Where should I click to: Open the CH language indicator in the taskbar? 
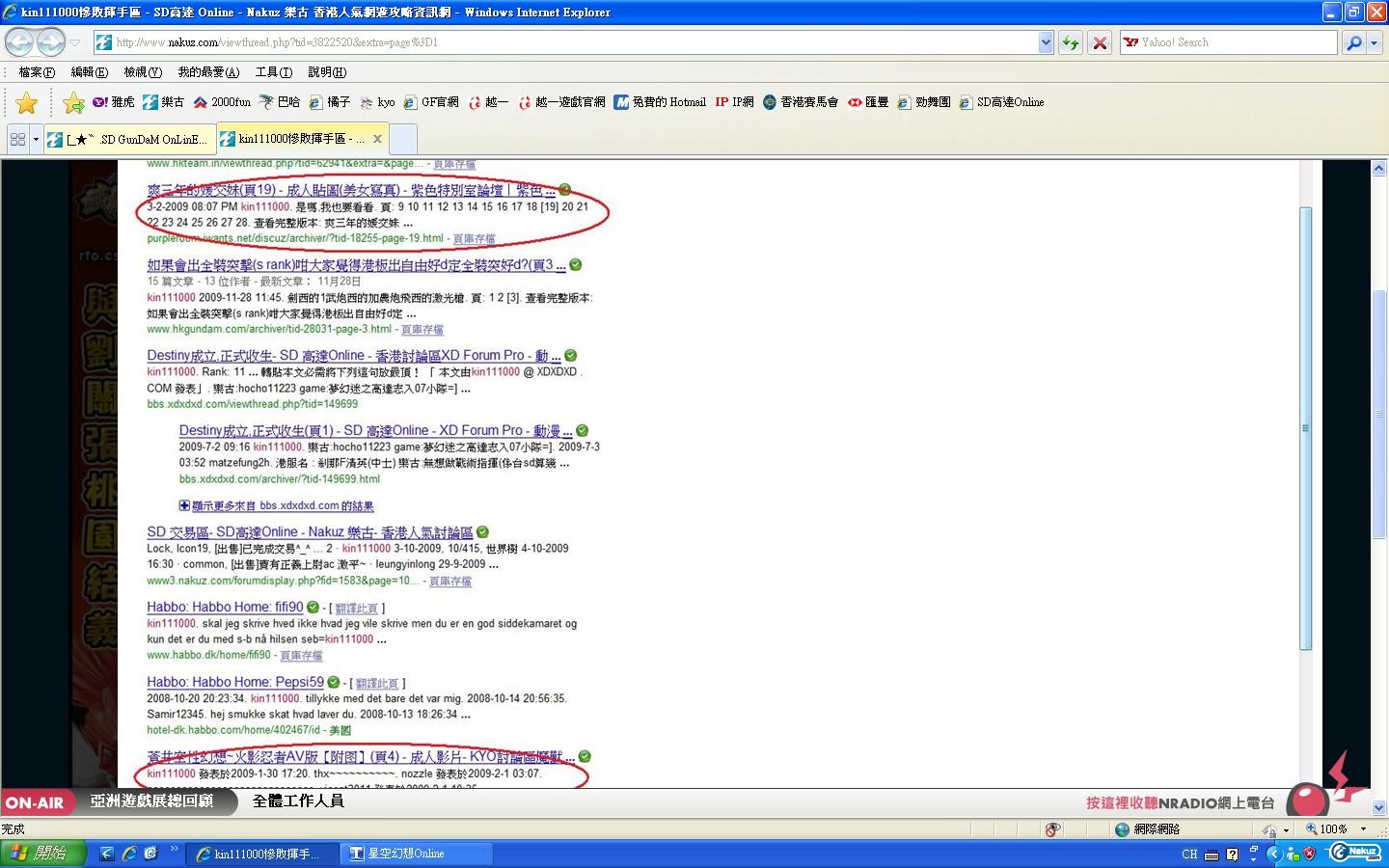pos(1189,854)
